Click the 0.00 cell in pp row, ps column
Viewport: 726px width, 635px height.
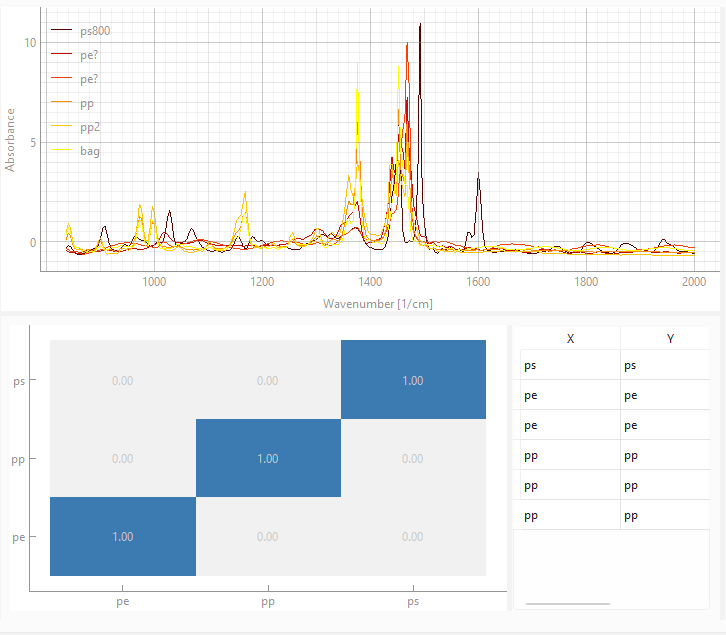pos(413,458)
